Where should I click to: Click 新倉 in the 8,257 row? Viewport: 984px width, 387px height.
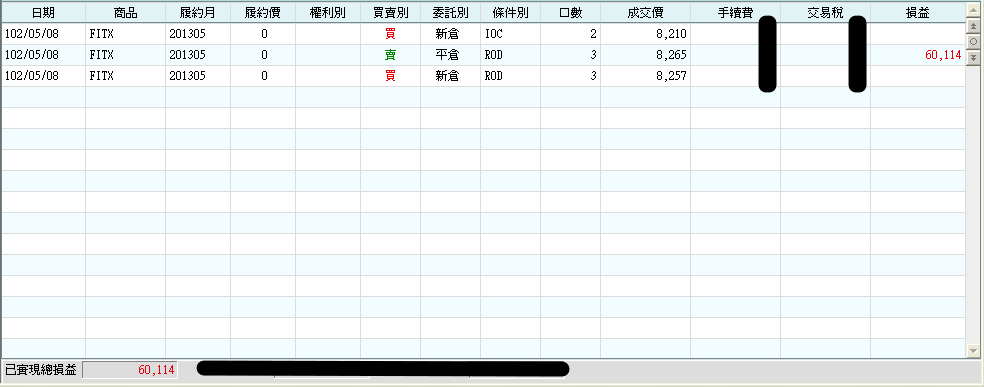point(447,76)
